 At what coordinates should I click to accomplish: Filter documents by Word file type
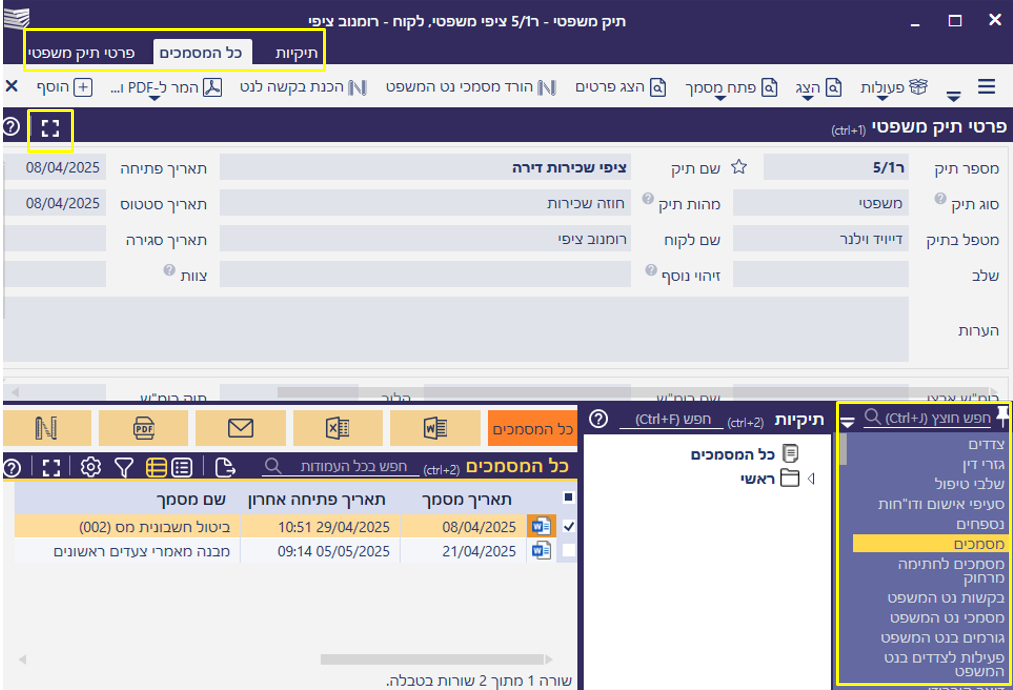tap(435, 428)
